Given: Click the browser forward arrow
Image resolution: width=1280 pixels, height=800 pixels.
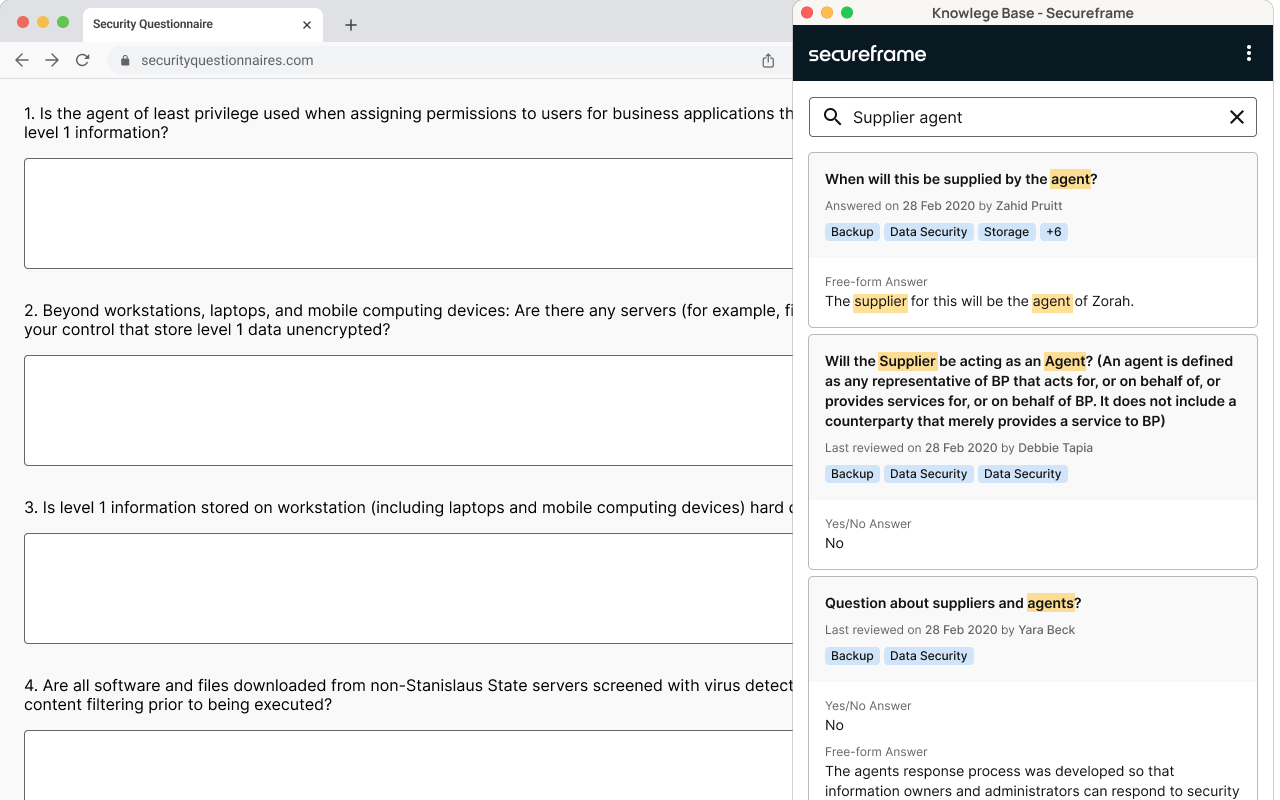Looking at the screenshot, I should point(51,60).
